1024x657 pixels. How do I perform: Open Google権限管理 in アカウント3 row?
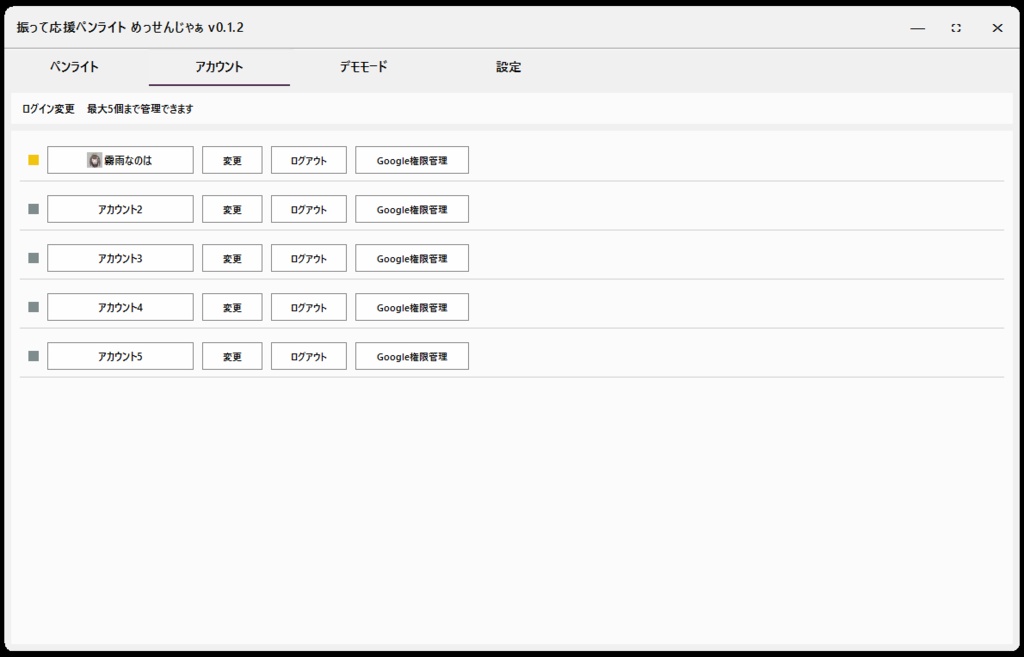tap(412, 258)
